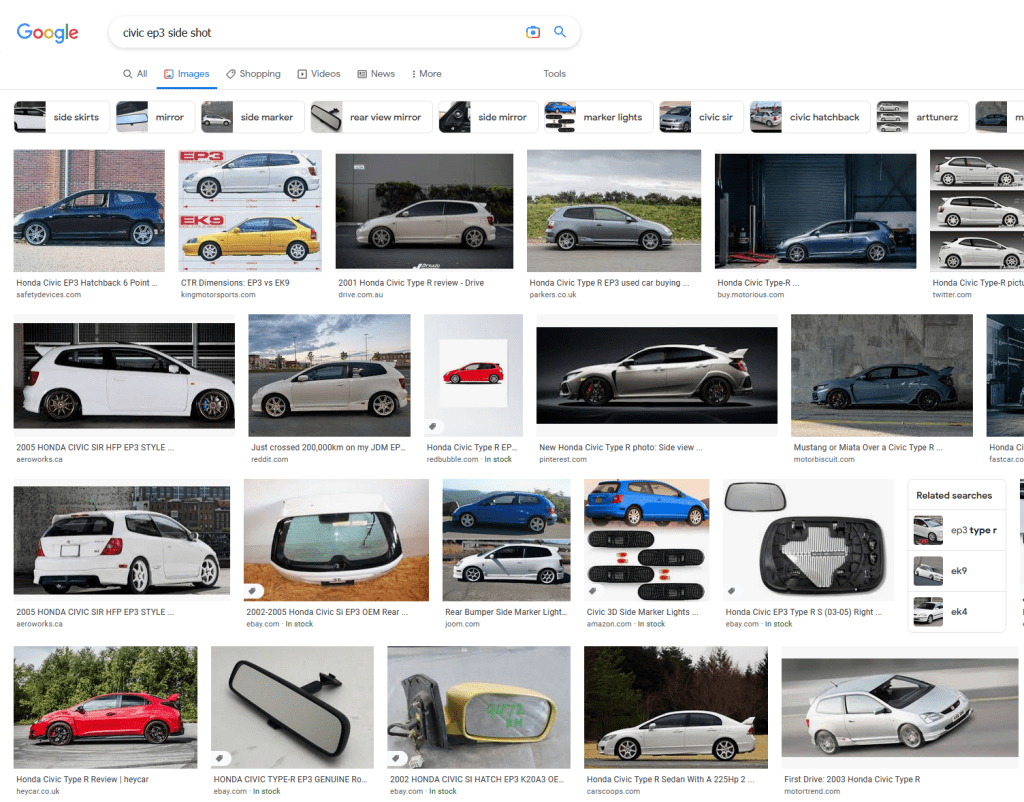The height and width of the screenshot is (802, 1024).
Task: Open related search "ep3 type r"
Action: [957, 530]
